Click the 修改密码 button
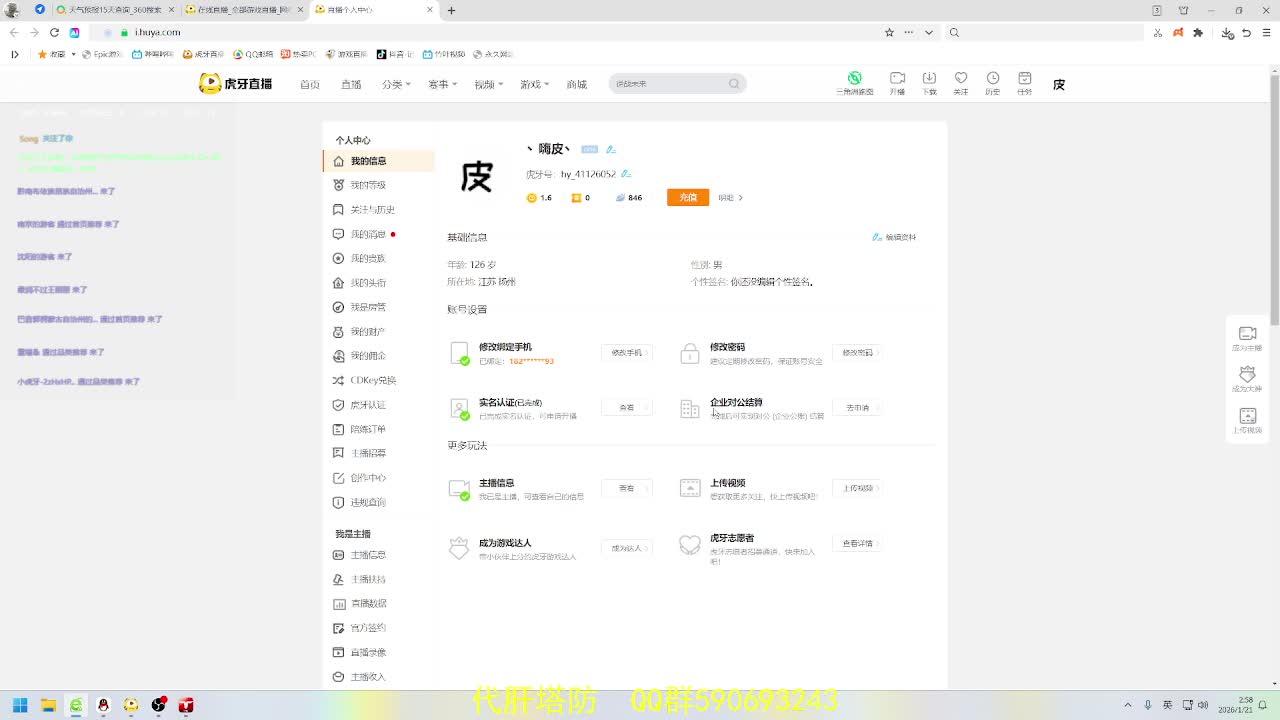This screenshot has width=1280, height=720. tap(857, 353)
